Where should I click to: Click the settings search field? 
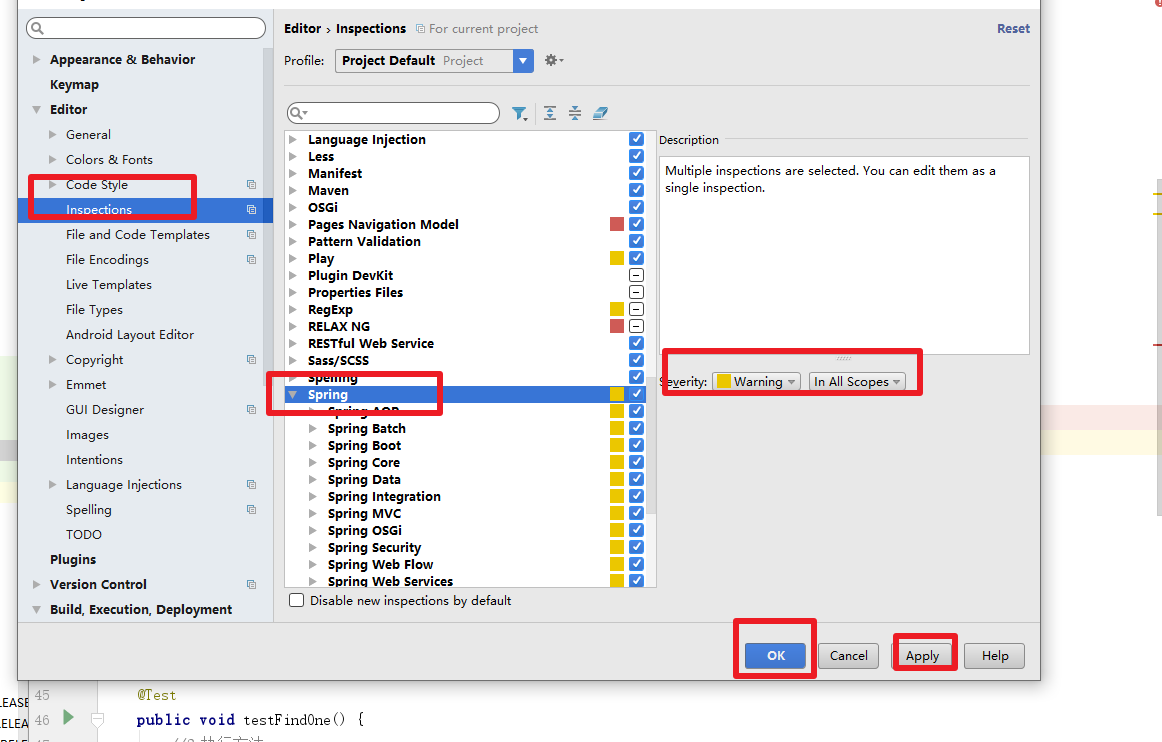coord(146,28)
